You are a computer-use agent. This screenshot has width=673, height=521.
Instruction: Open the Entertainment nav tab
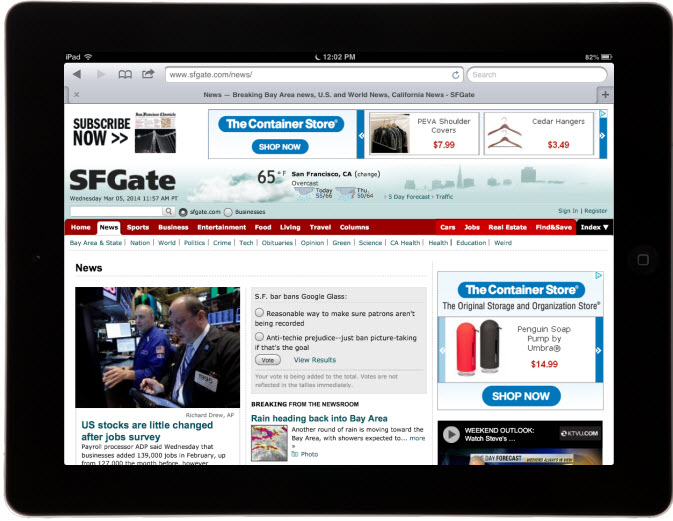(221, 227)
